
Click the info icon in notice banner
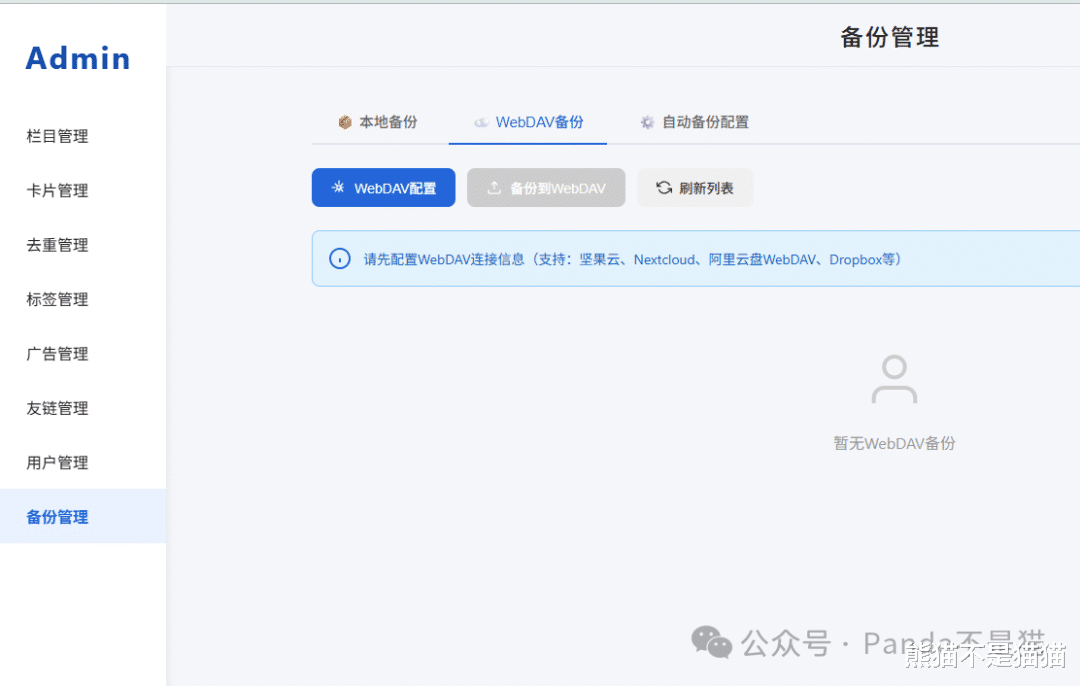tap(340, 259)
